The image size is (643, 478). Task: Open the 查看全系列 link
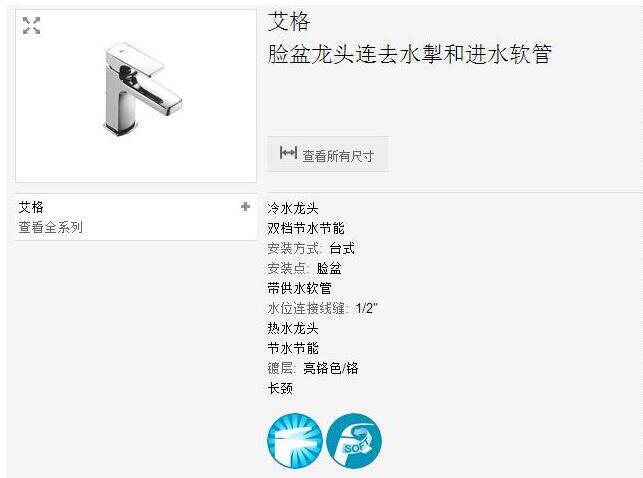tap(51, 227)
